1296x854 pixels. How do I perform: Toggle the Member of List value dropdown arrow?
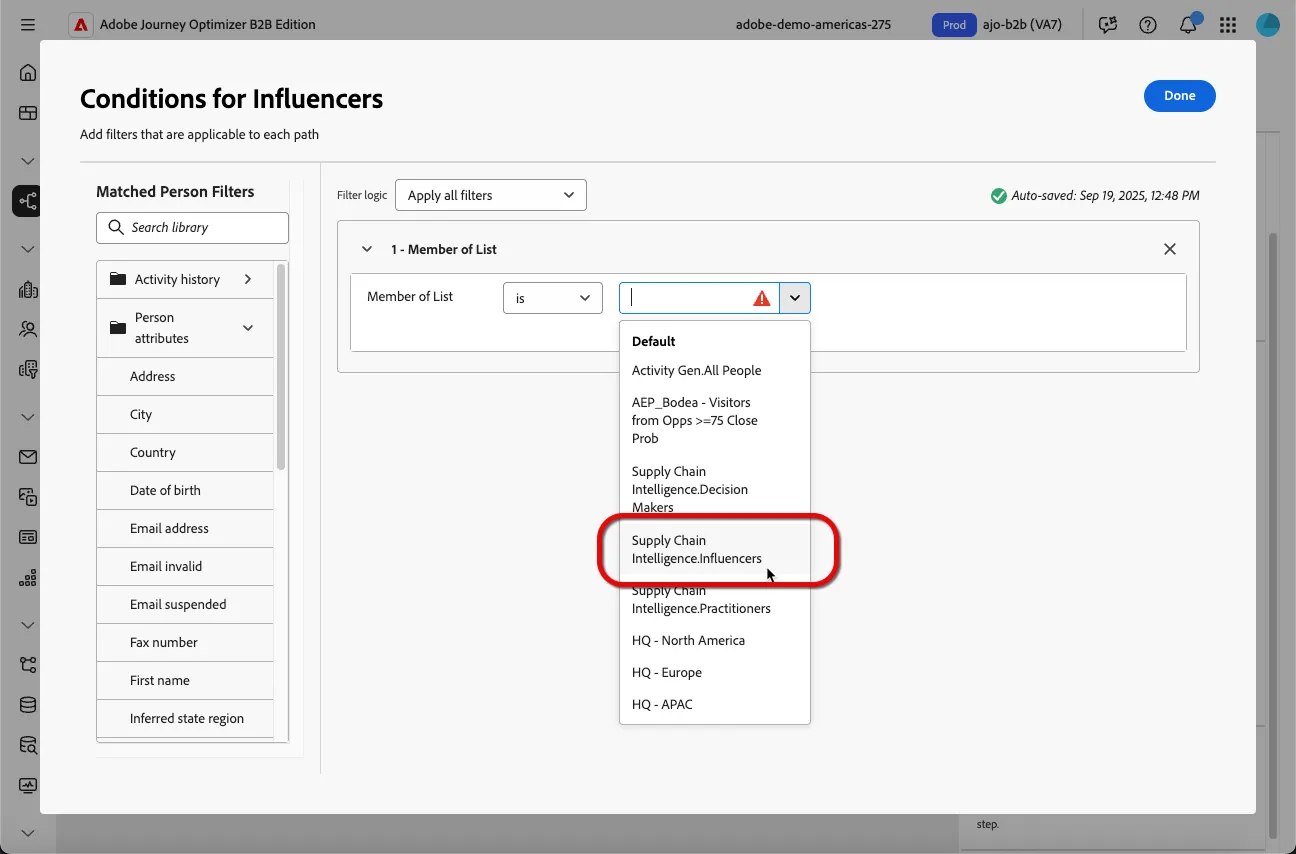795,298
